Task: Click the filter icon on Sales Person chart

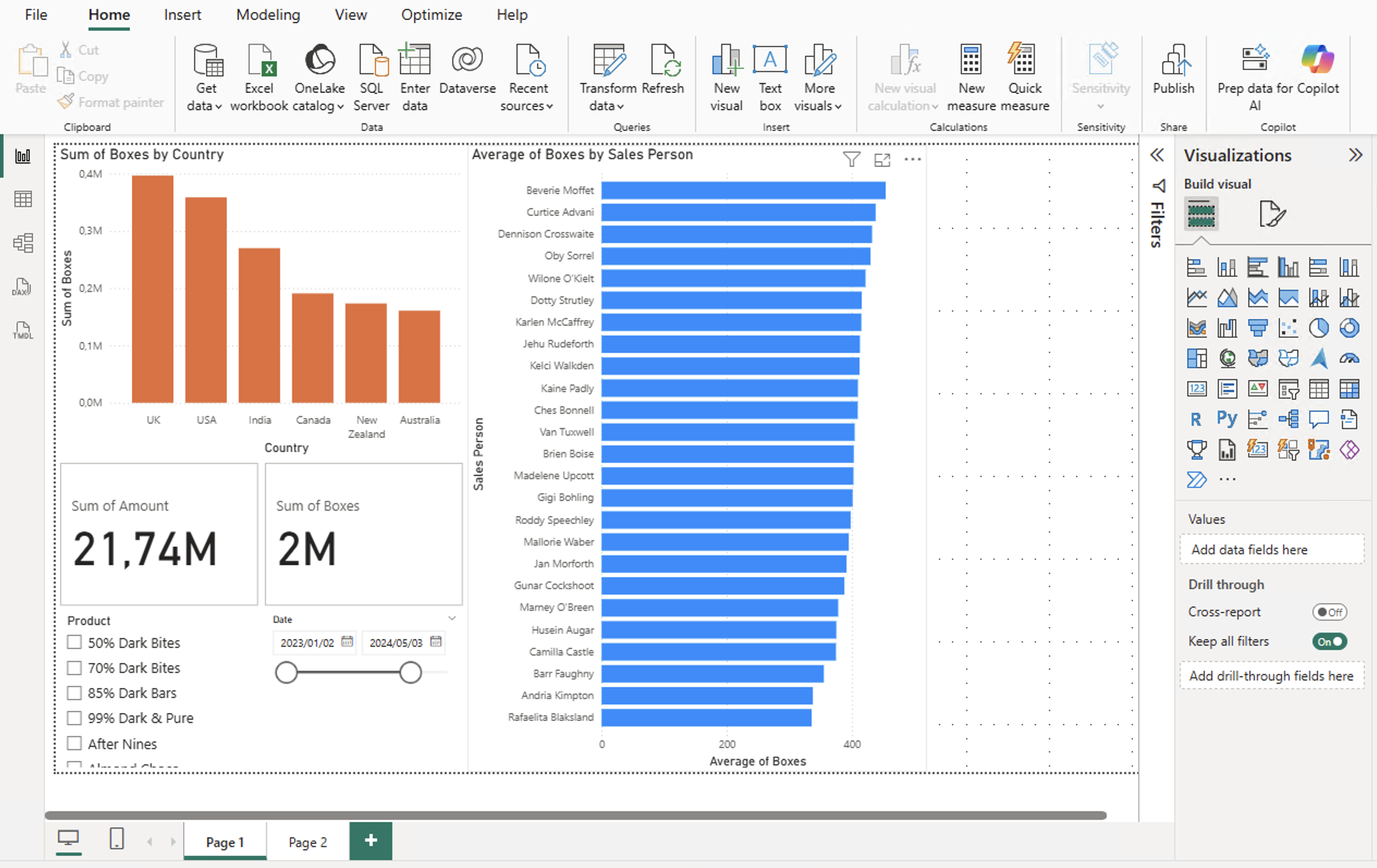Action: click(851, 160)
